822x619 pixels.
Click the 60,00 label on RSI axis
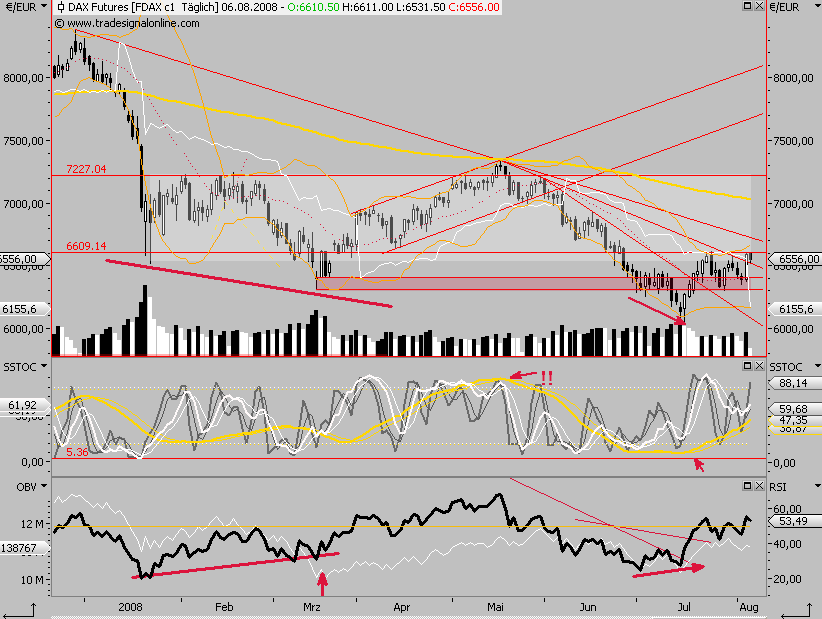tap(788, 509)
